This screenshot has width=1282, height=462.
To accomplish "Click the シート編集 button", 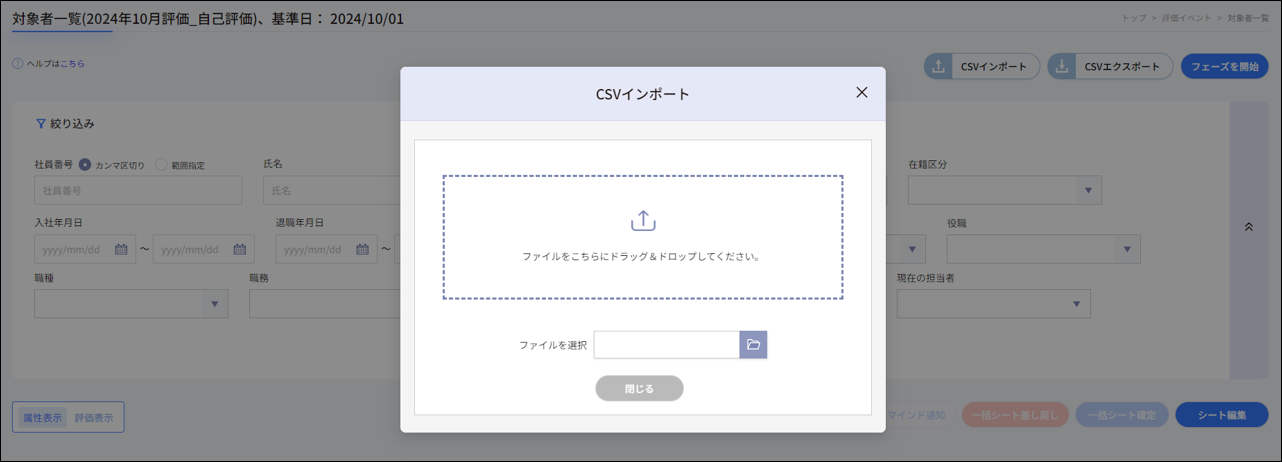I will coord(1222,415).
